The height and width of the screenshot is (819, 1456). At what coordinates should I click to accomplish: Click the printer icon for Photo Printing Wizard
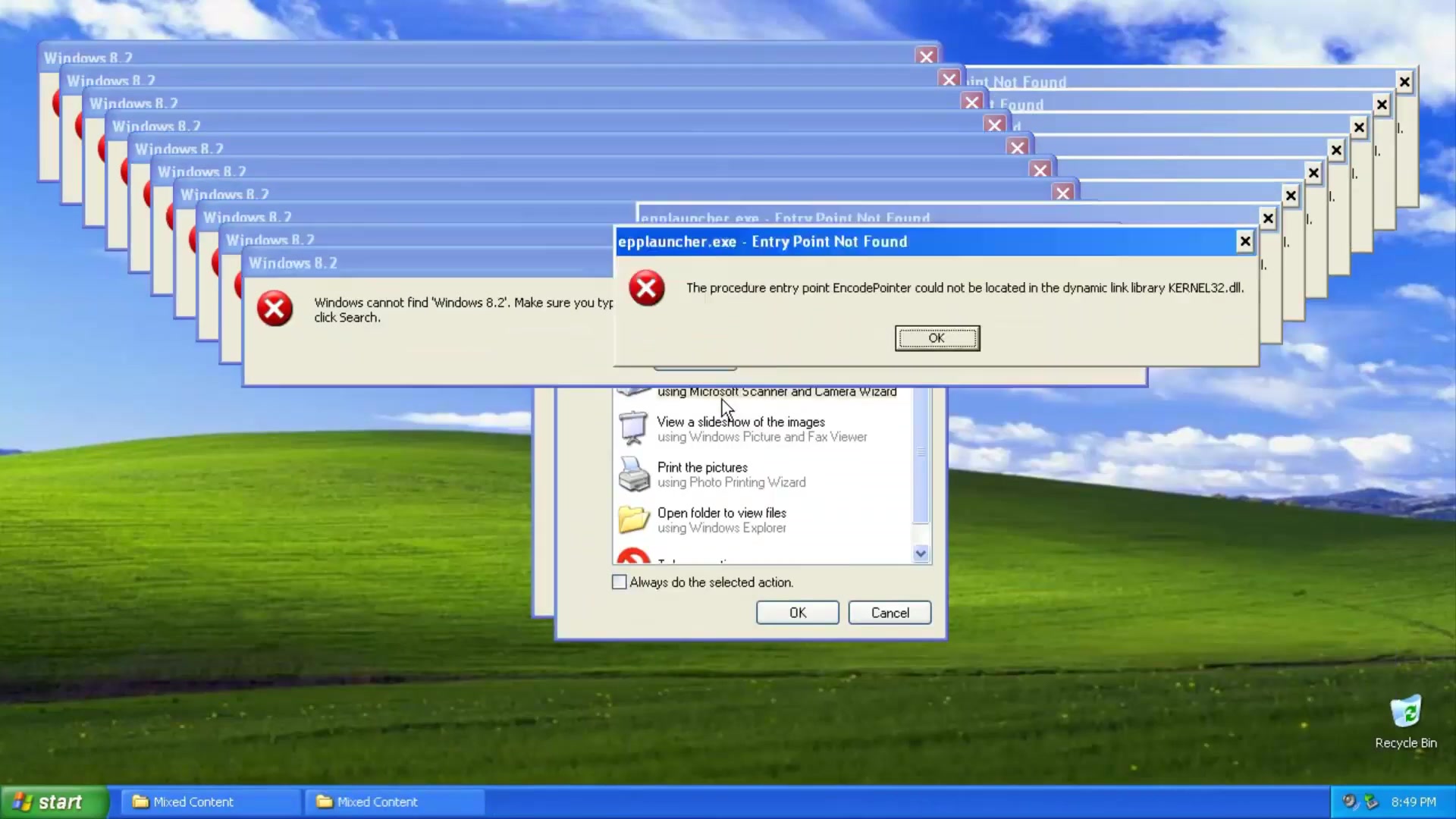(x=633, y=474)
